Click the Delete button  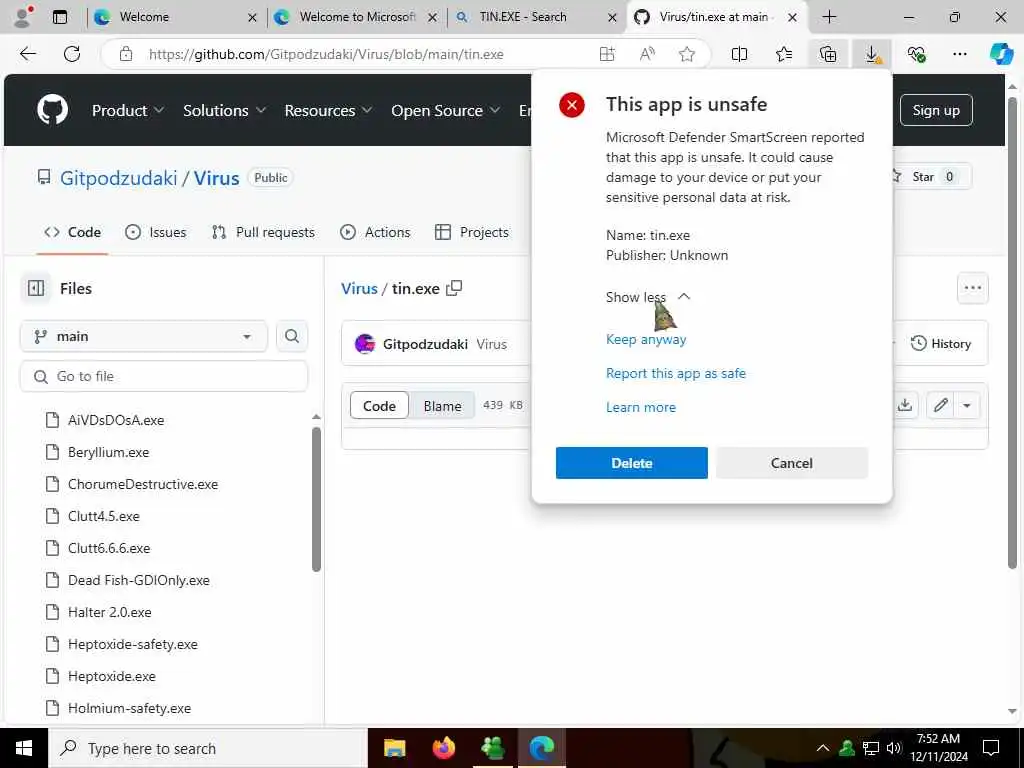(632, 463)
